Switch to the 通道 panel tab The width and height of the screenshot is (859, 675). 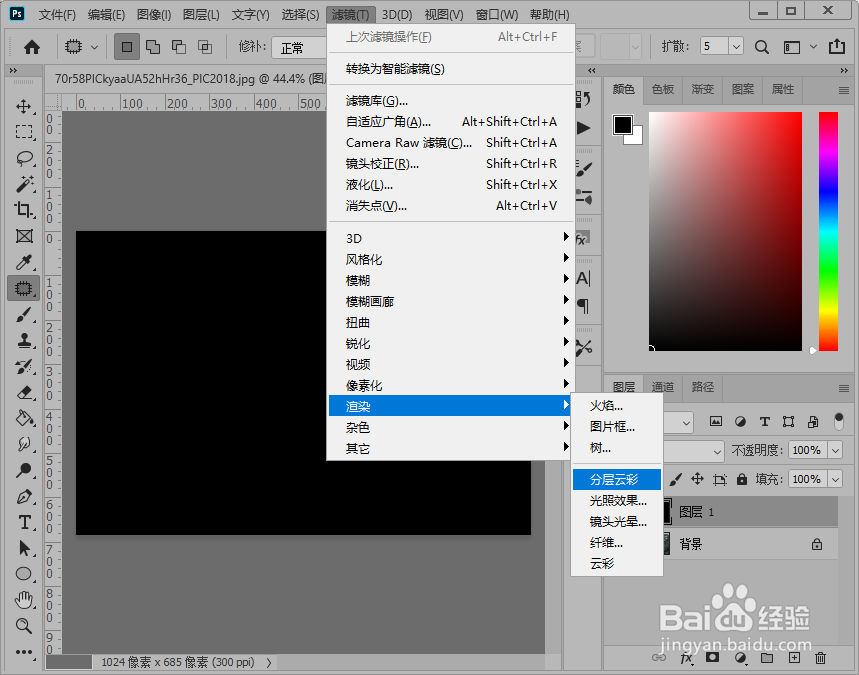tap(662, 387)
